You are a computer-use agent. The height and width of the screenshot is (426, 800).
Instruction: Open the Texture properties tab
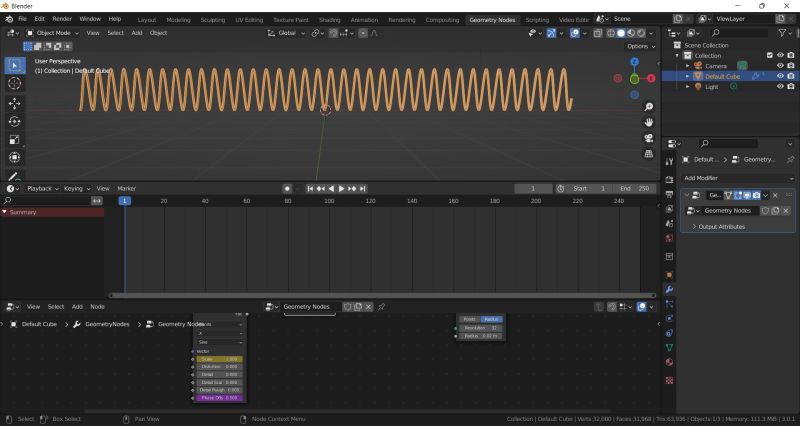[669, 381]
